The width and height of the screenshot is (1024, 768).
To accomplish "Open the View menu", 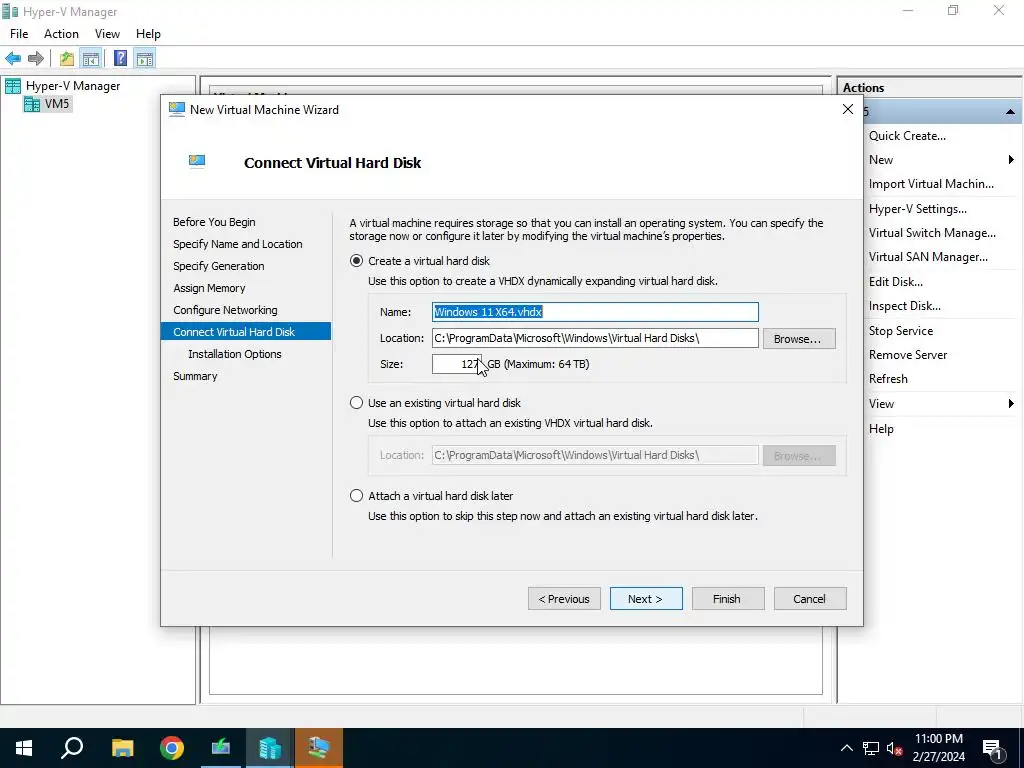I will (x=107, y=34).
